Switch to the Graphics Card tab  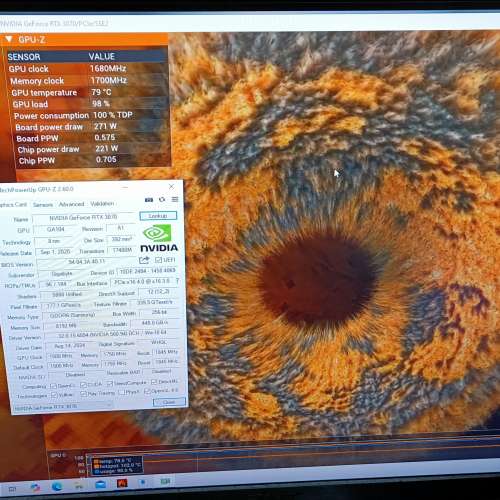coord(13,204)
